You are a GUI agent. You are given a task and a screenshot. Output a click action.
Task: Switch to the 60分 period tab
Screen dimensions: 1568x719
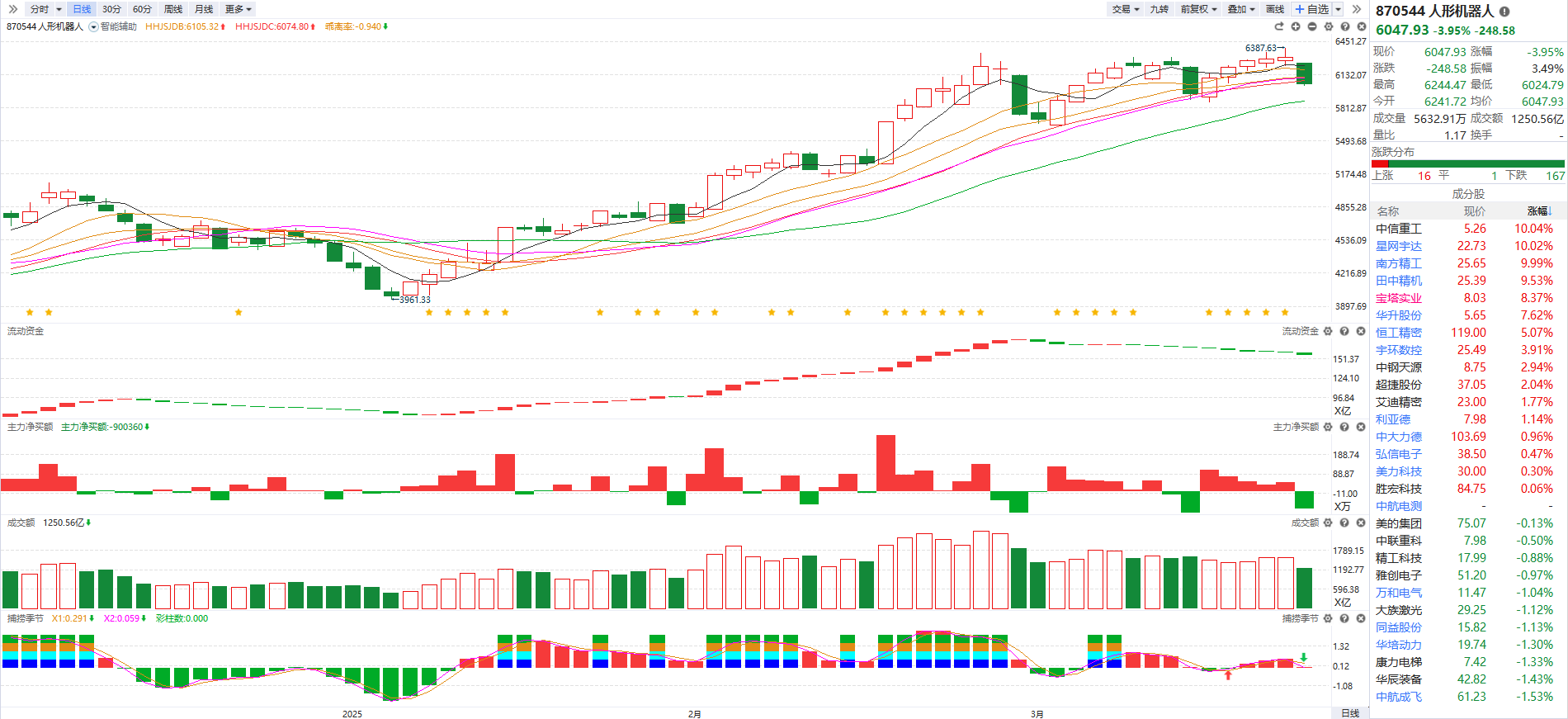[x=142, y=9]
